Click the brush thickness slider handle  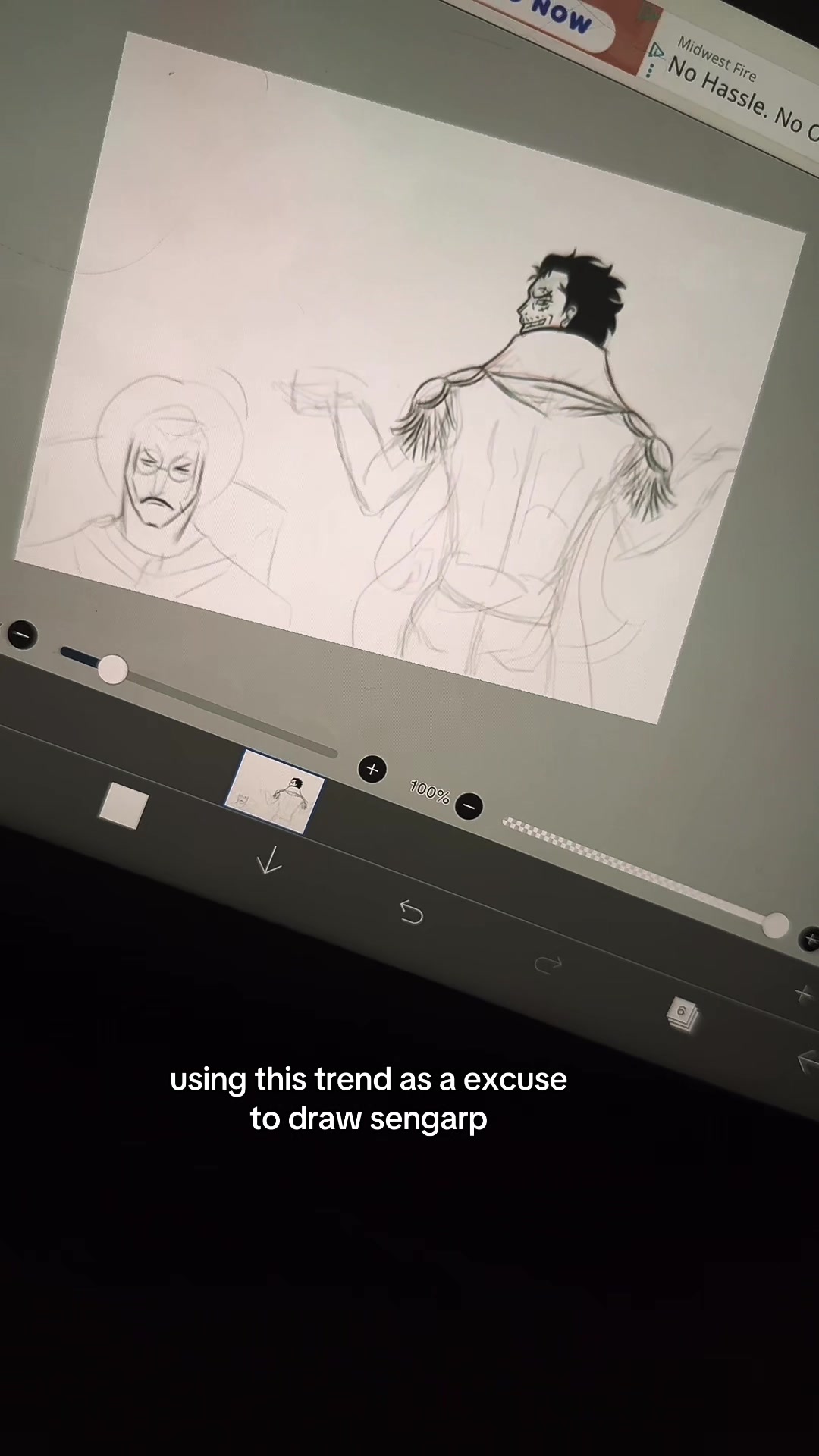113,670
